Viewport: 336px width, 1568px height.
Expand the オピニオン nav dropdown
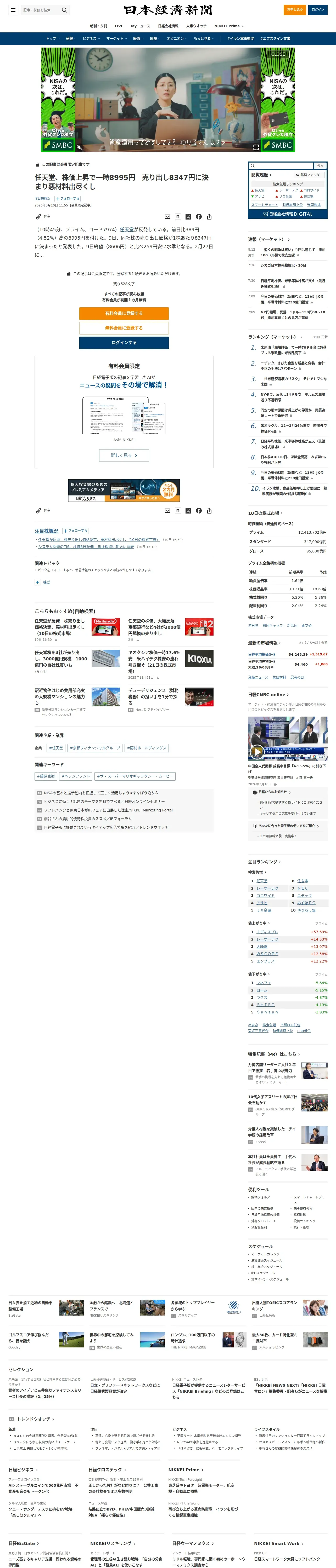point(177,38)
